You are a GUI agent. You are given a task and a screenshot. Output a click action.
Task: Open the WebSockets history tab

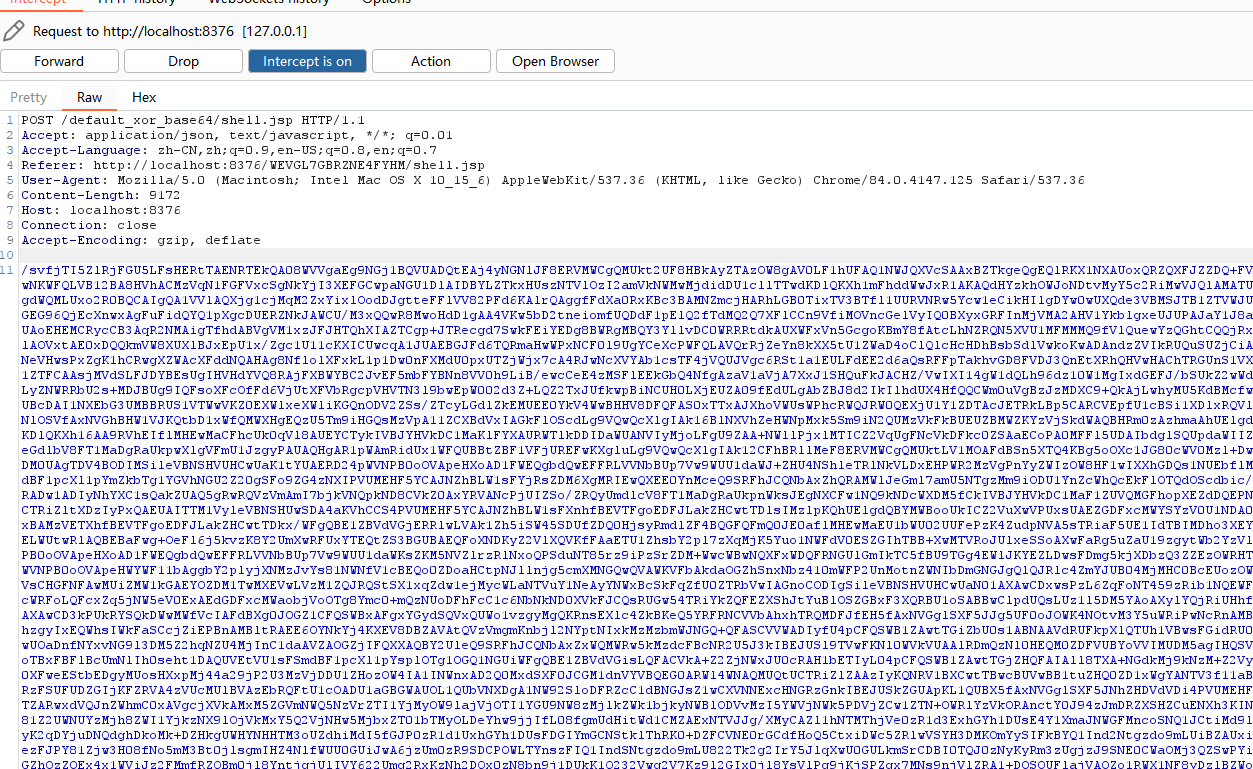pos(268,3)
